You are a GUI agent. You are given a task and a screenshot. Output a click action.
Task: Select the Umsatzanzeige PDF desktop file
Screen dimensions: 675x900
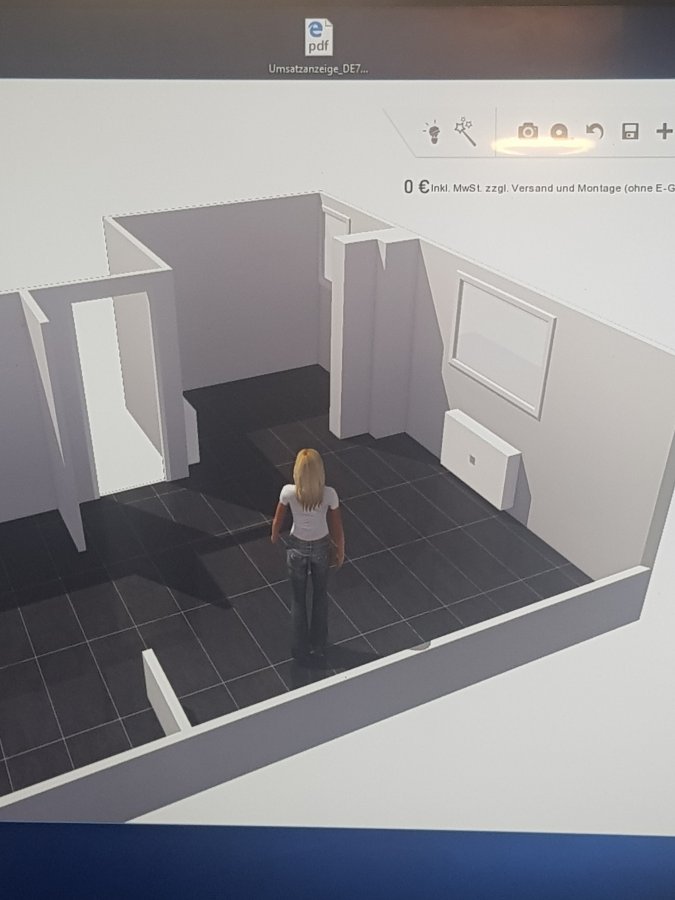pyautogui.click(x=318, y=47)
